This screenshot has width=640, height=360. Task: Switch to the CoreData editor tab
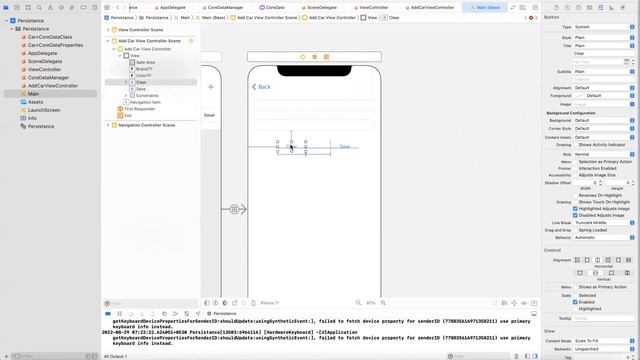click(272, 7)
